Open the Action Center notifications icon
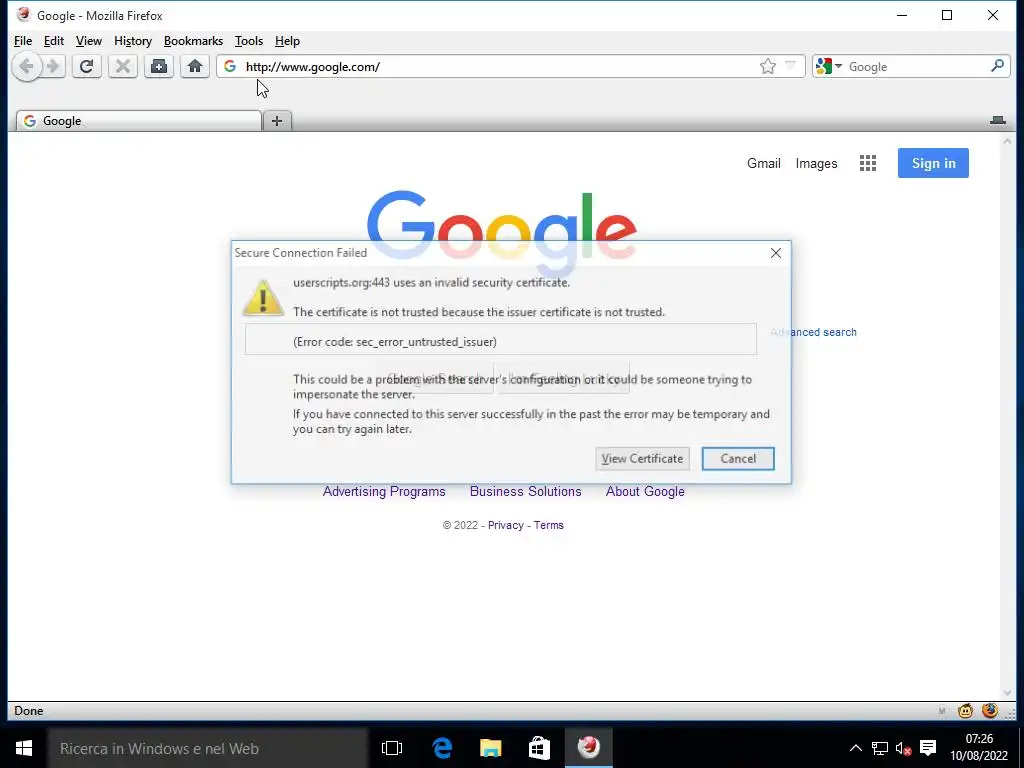 [928, 748]
